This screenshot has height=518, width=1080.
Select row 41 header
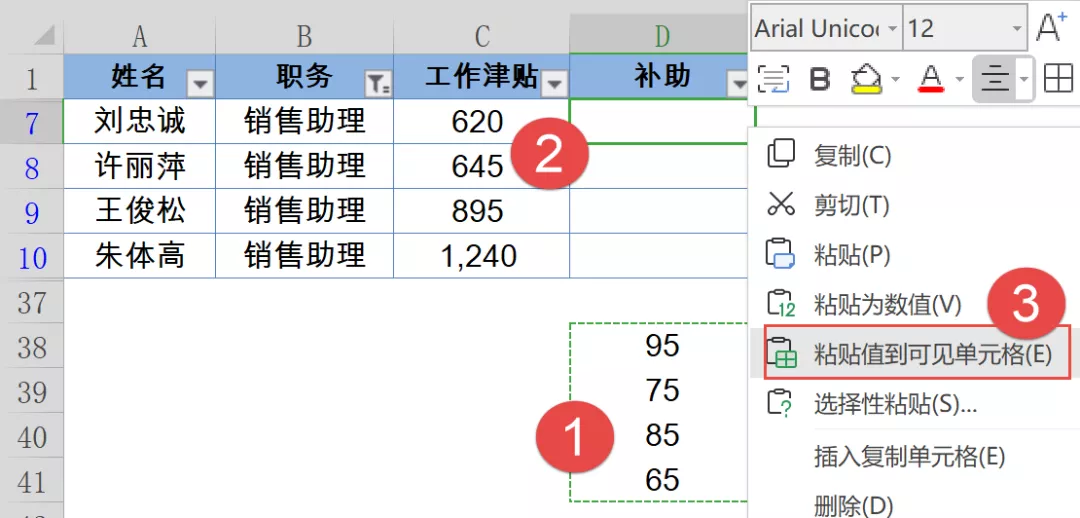(32, 481)
